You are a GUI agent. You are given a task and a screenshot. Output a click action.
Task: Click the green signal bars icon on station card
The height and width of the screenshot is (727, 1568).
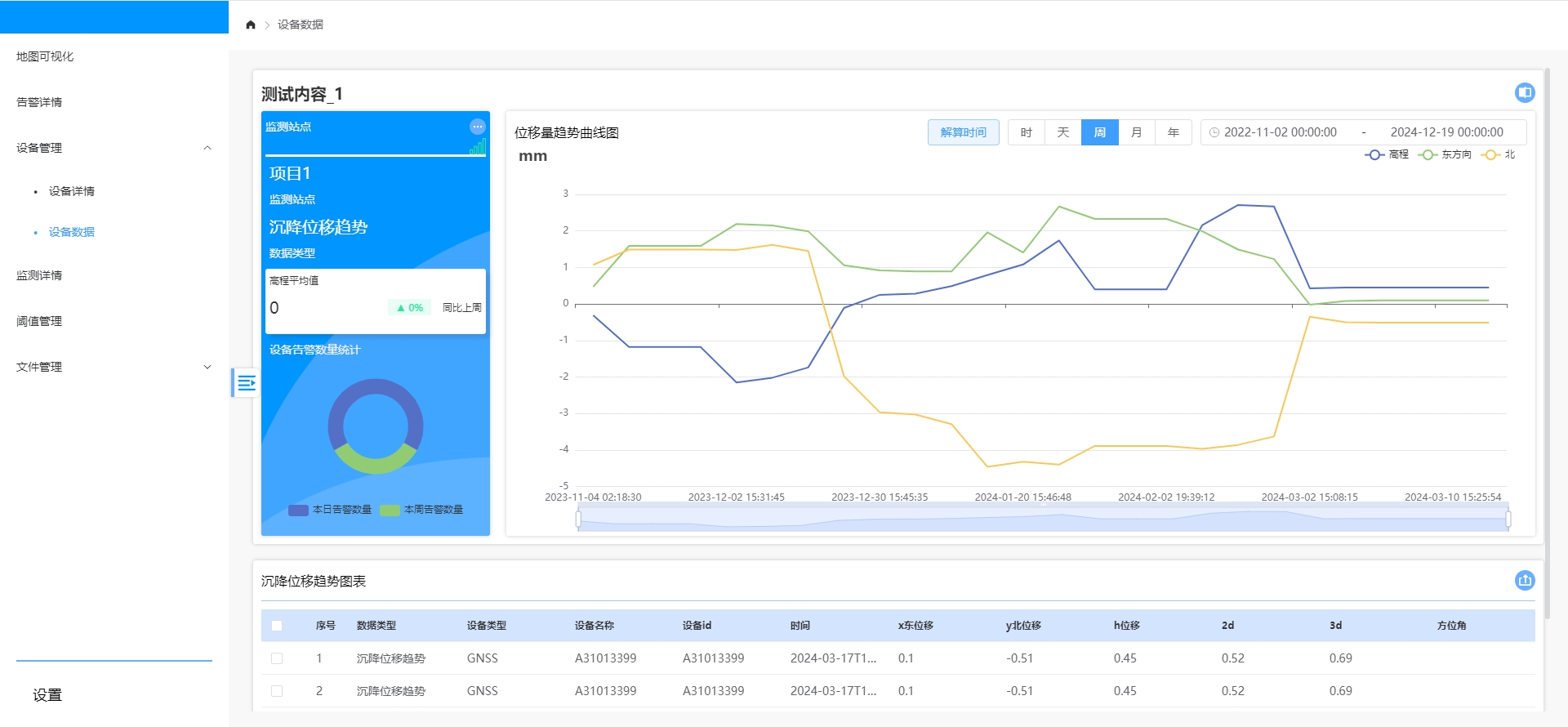(x=478, y=147)
